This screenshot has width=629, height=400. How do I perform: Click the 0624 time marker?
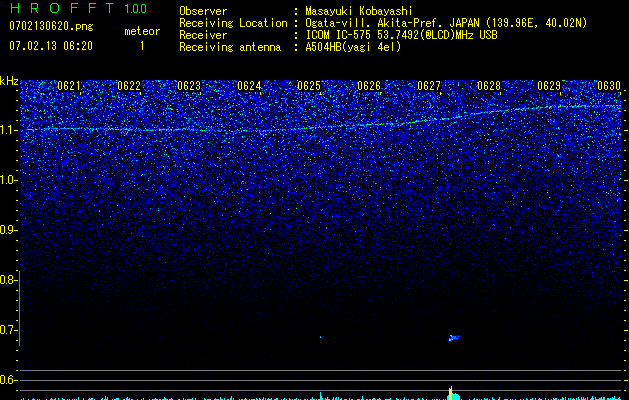click(249, 86)
